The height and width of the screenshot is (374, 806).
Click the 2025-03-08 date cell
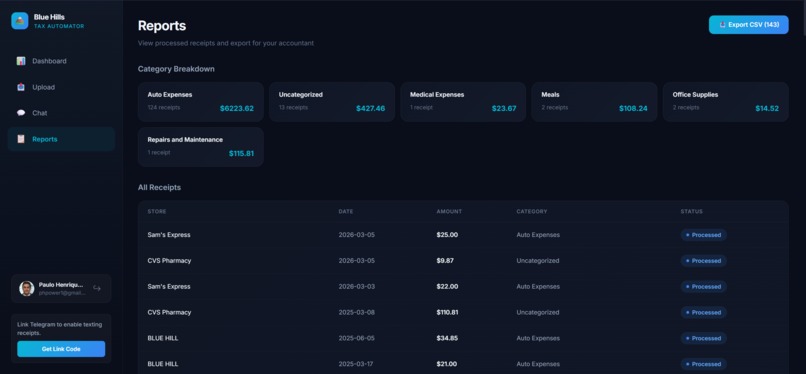pos(357,312)
